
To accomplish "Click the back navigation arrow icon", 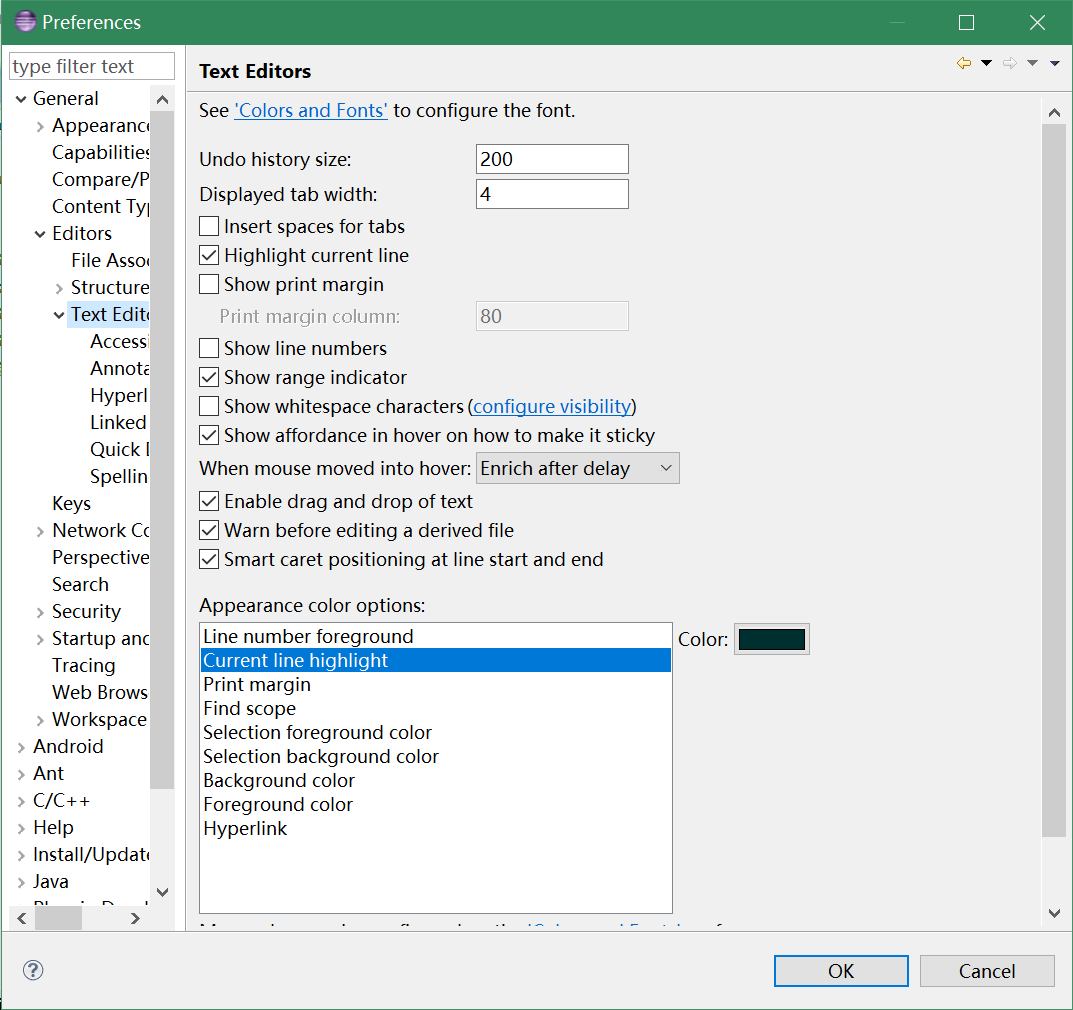I will (x=964, y=64).
